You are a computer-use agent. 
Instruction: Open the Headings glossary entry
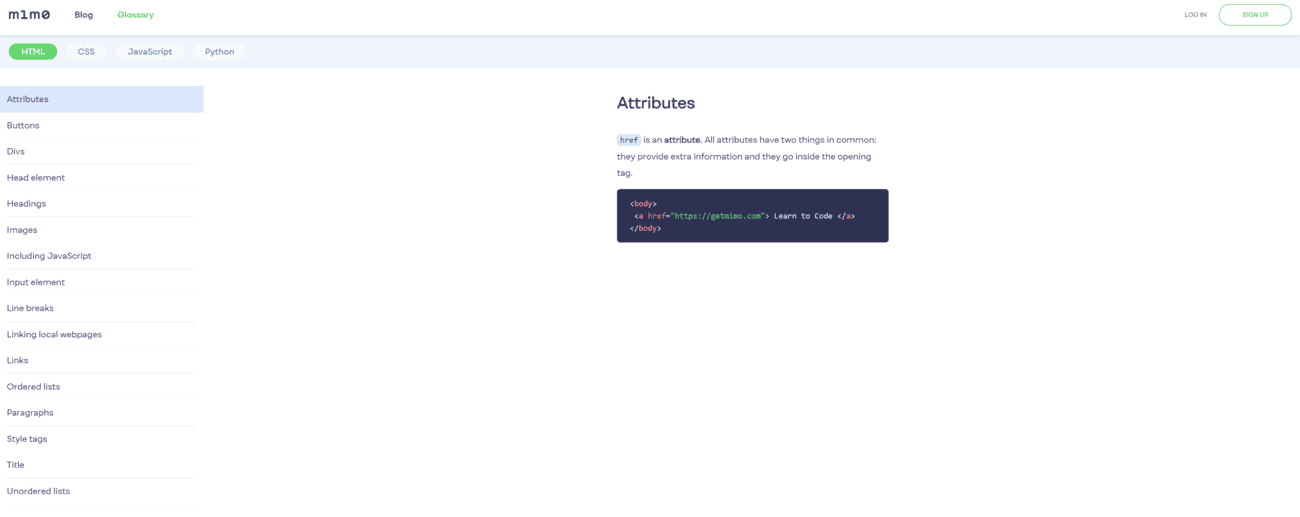[101, 204]
